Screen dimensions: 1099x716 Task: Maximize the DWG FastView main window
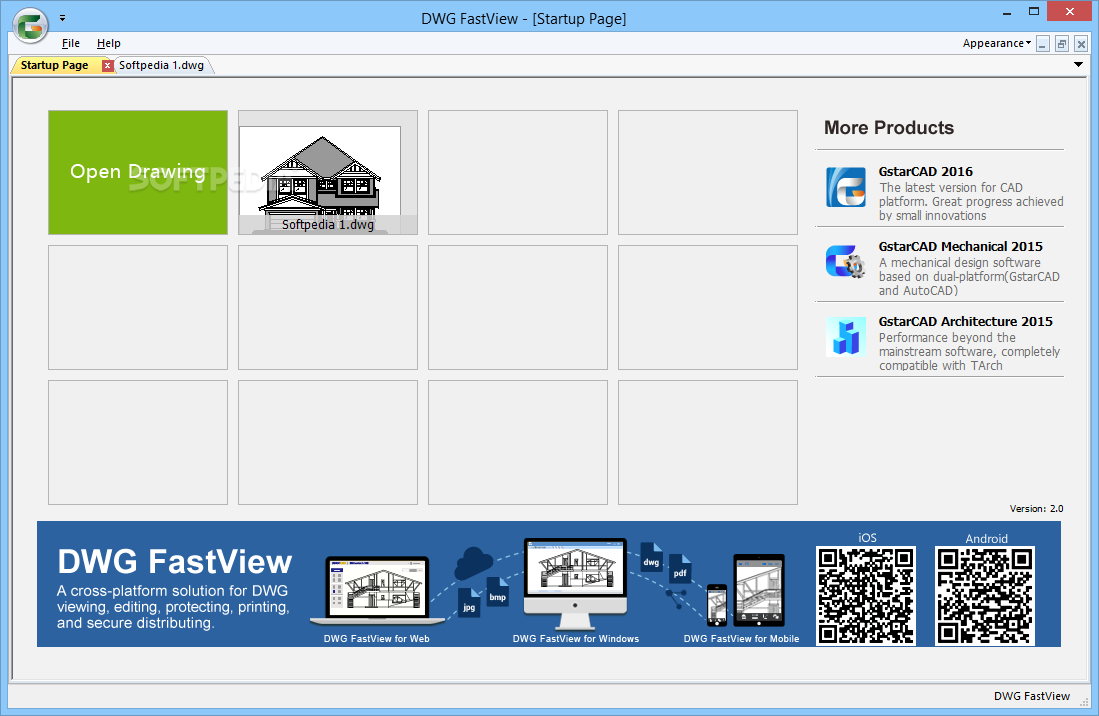1034,12
